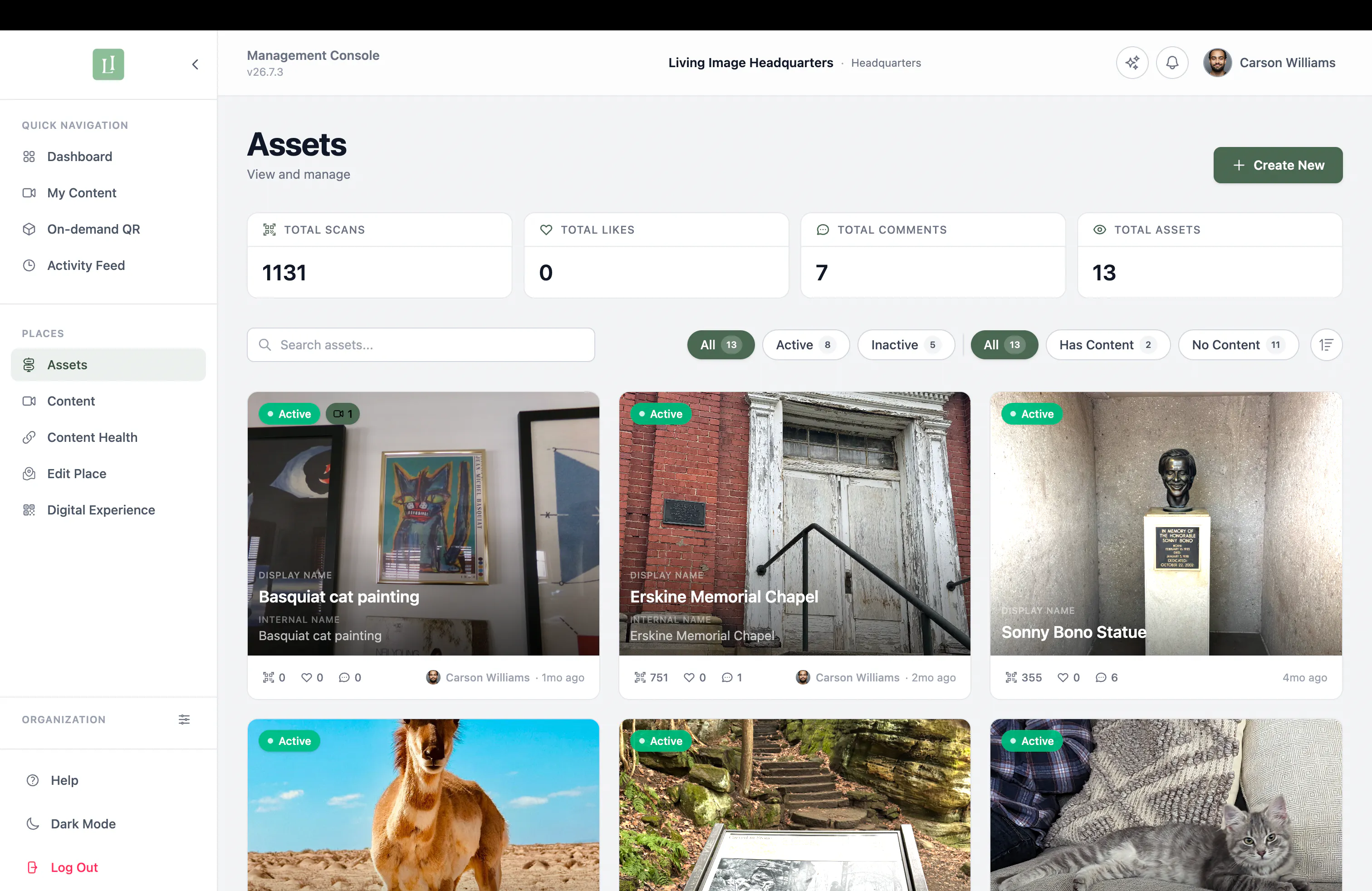
Task: Click Active badge on Basquiat cat painting
Action: point(289,414)
